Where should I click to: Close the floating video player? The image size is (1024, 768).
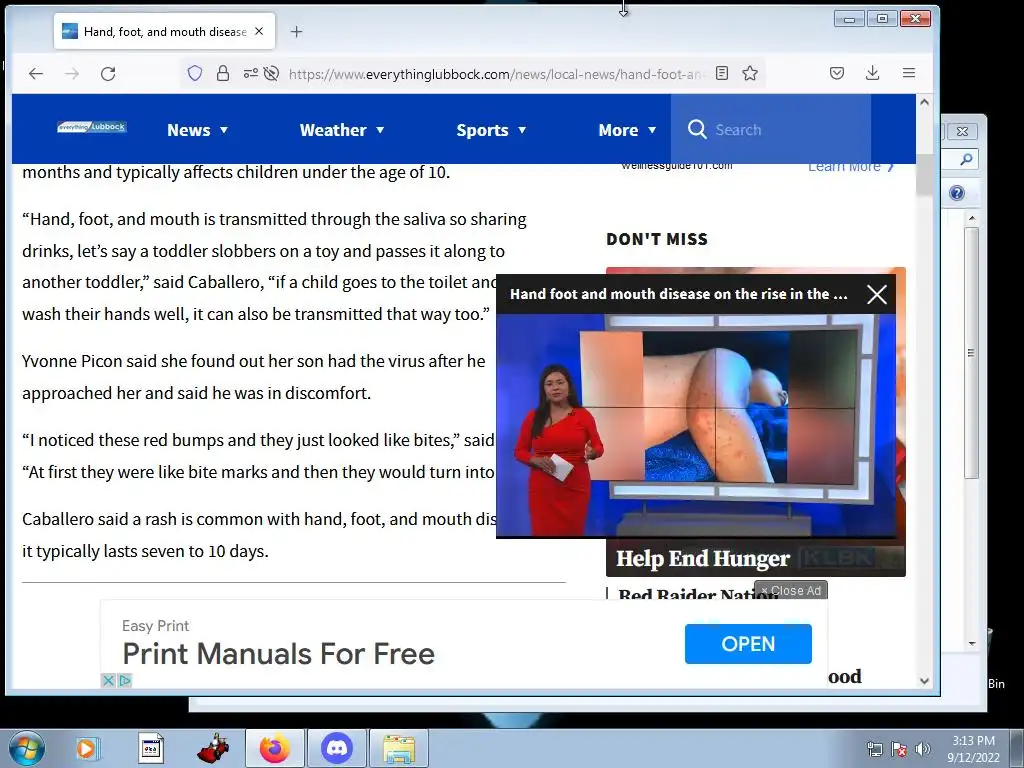point(876,295)
